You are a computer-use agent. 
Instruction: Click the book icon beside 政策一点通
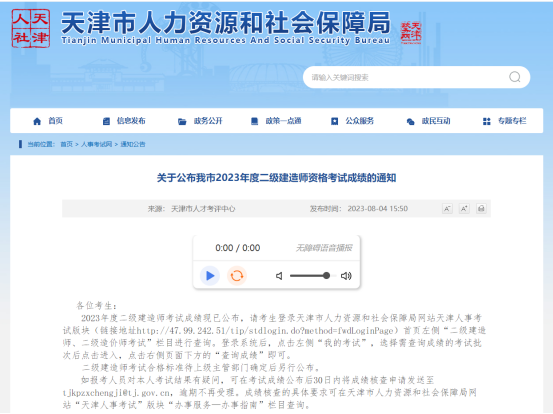coord(254,121)
